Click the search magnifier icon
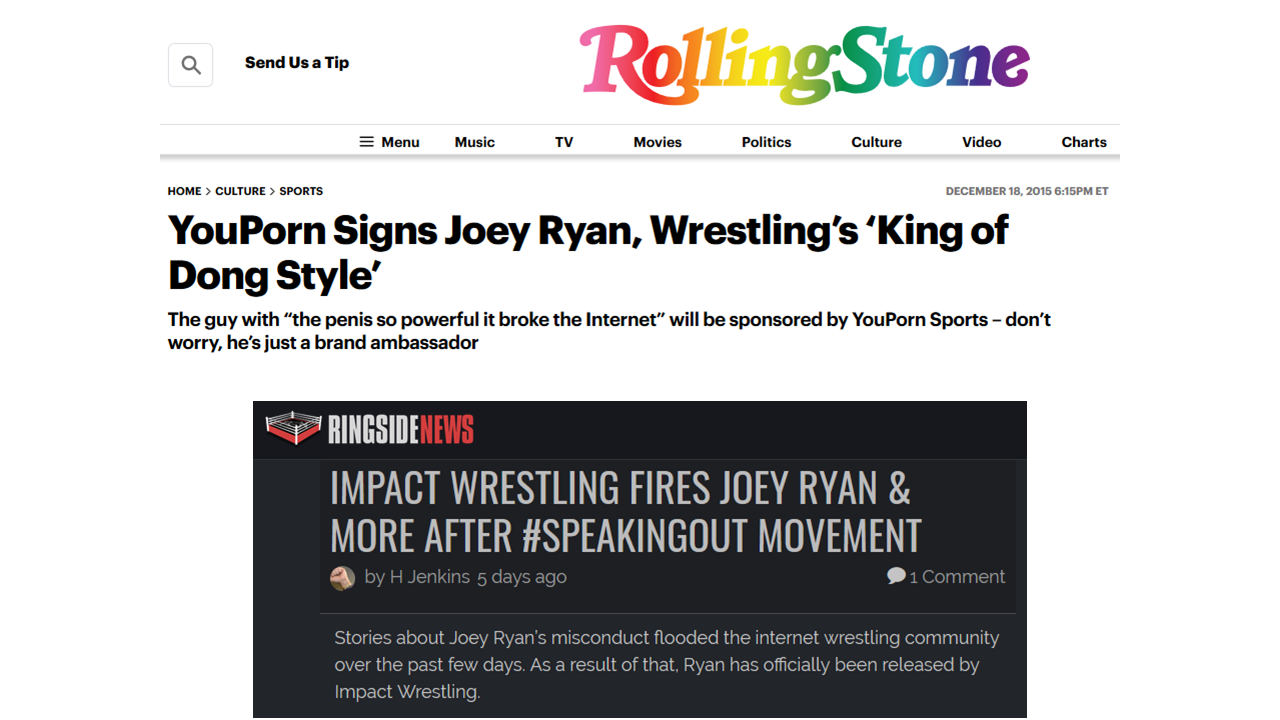Screen dimensions: 1280x720 190,66
